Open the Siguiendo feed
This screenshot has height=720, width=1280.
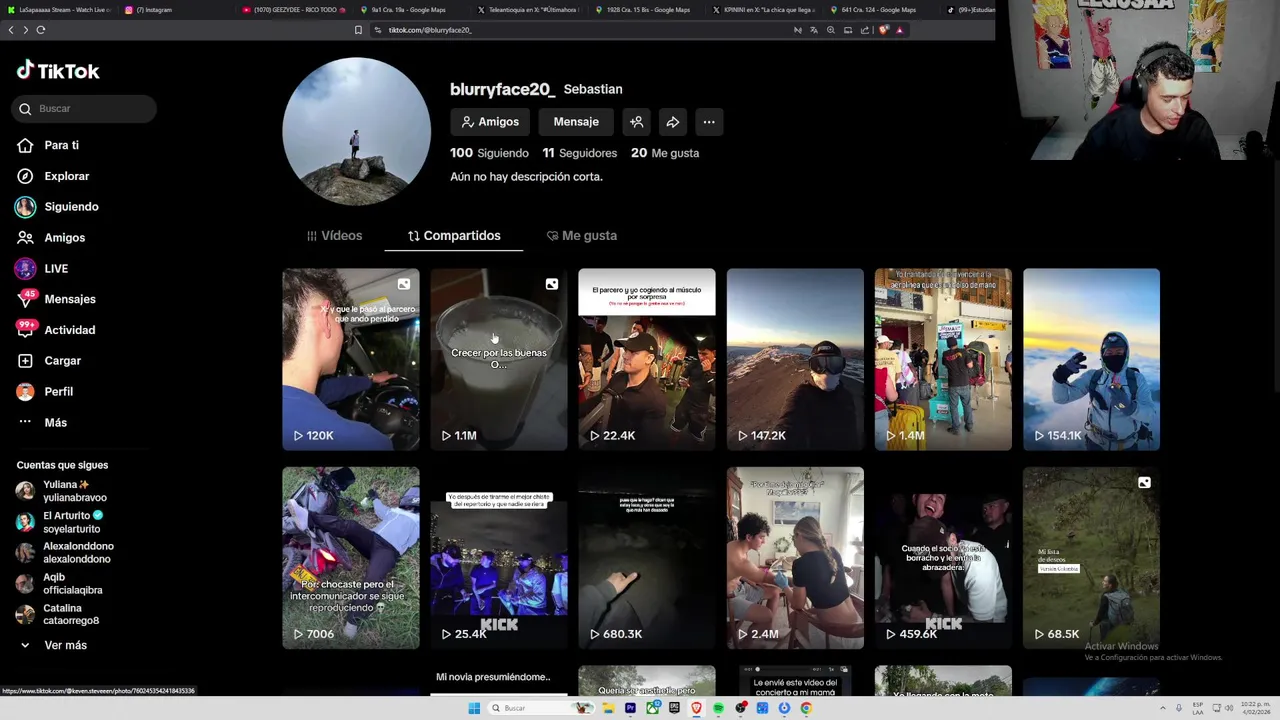(57, 207)
